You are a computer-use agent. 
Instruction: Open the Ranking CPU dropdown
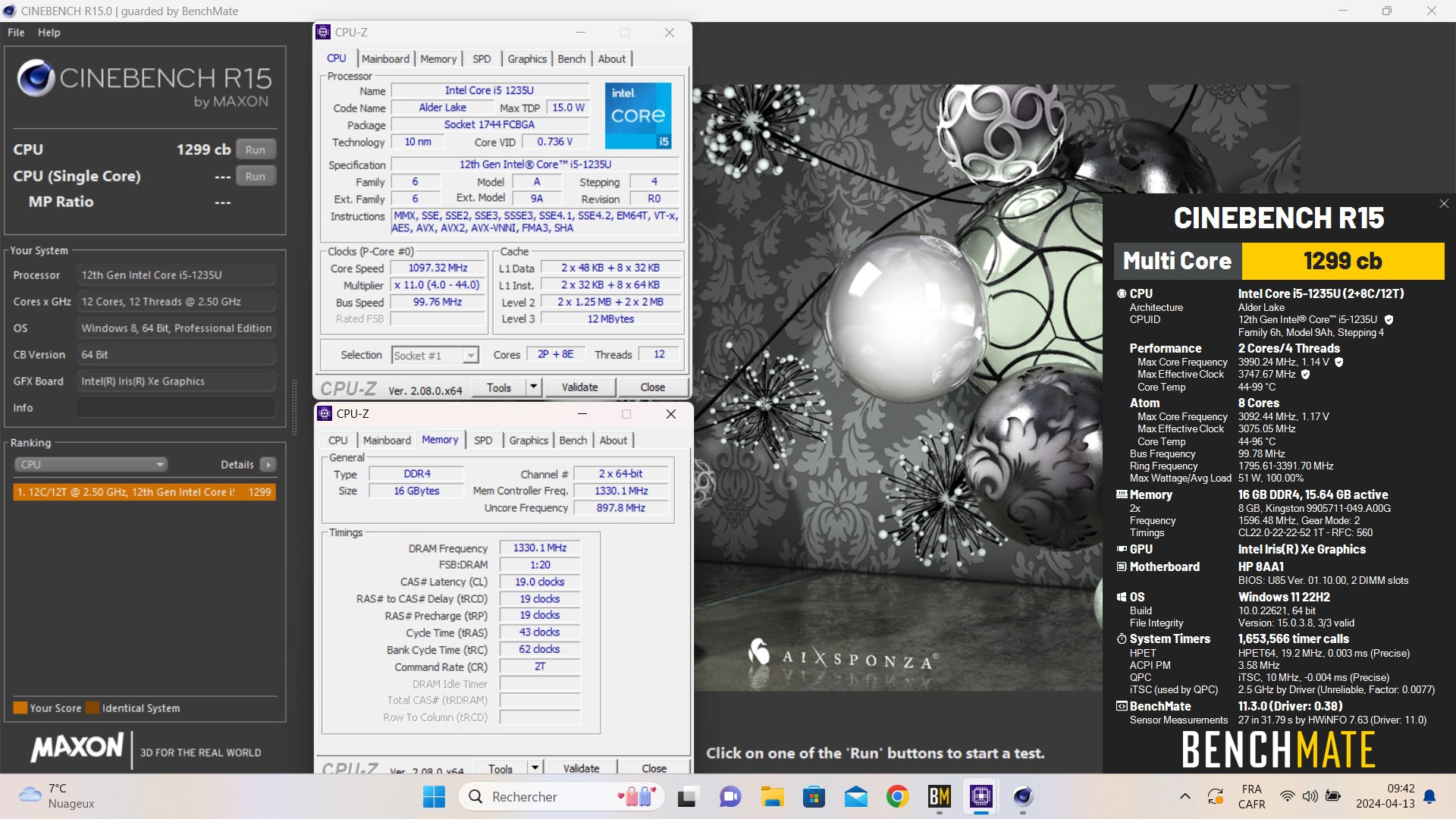[x=91, y=464]
